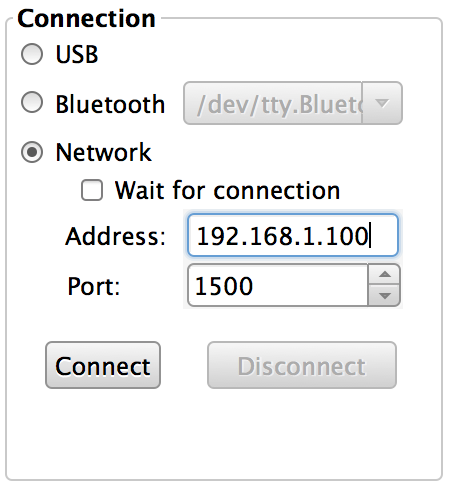Open the Bluetooth device dropdown arrow

tap(382, 103)
